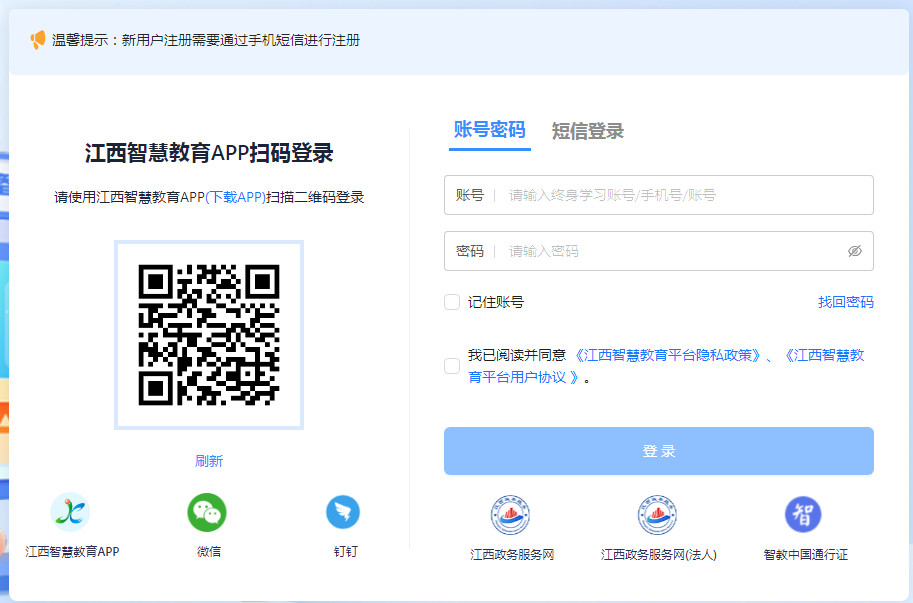913x603 pixels.
Task: Click Jiangxi Government Service (法人) icon
Action: 658,514
